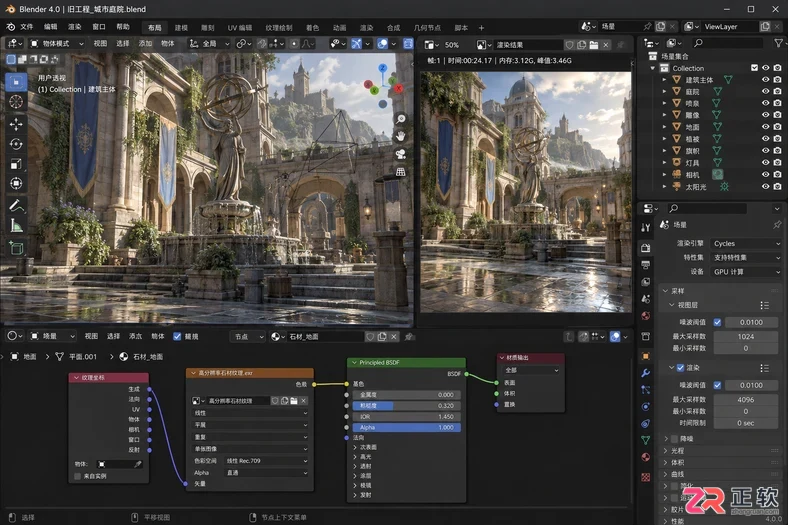Switch orthographic perspective with grid icon
This screenshot has width=788, height=525.
(x=401, y=172)
